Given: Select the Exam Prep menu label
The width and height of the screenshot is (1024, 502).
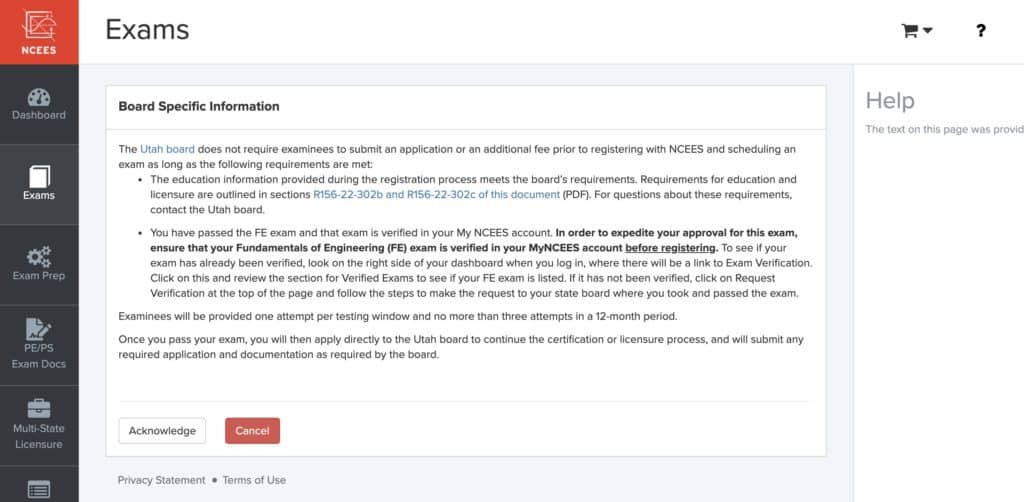Looking at the screenshot, I should (x=39, y=275).
